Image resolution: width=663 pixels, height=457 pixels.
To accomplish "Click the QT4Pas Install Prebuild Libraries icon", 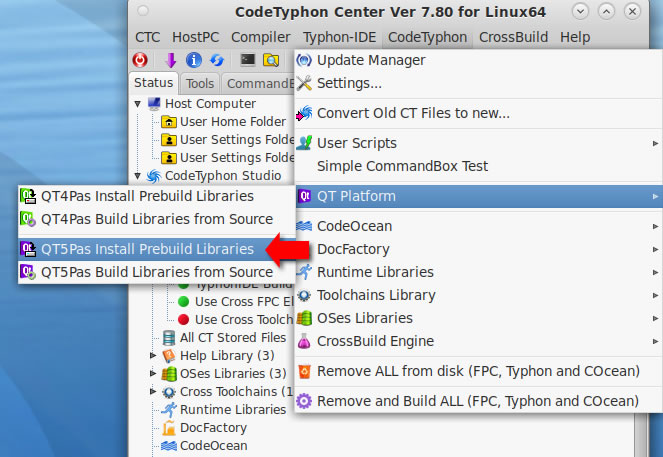I will pos(28,196).
